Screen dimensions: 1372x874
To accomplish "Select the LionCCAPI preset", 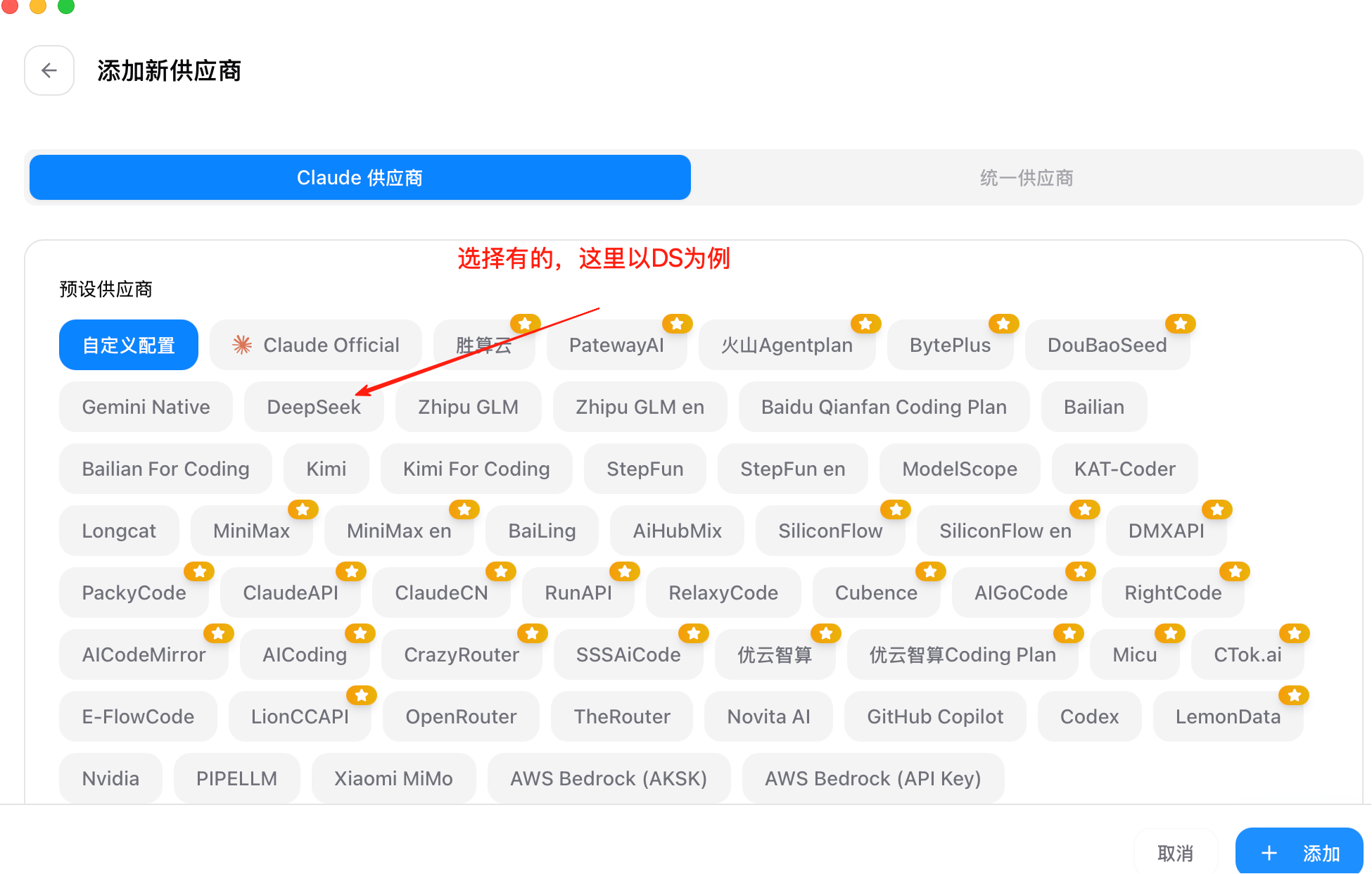I will click(300, 716).
